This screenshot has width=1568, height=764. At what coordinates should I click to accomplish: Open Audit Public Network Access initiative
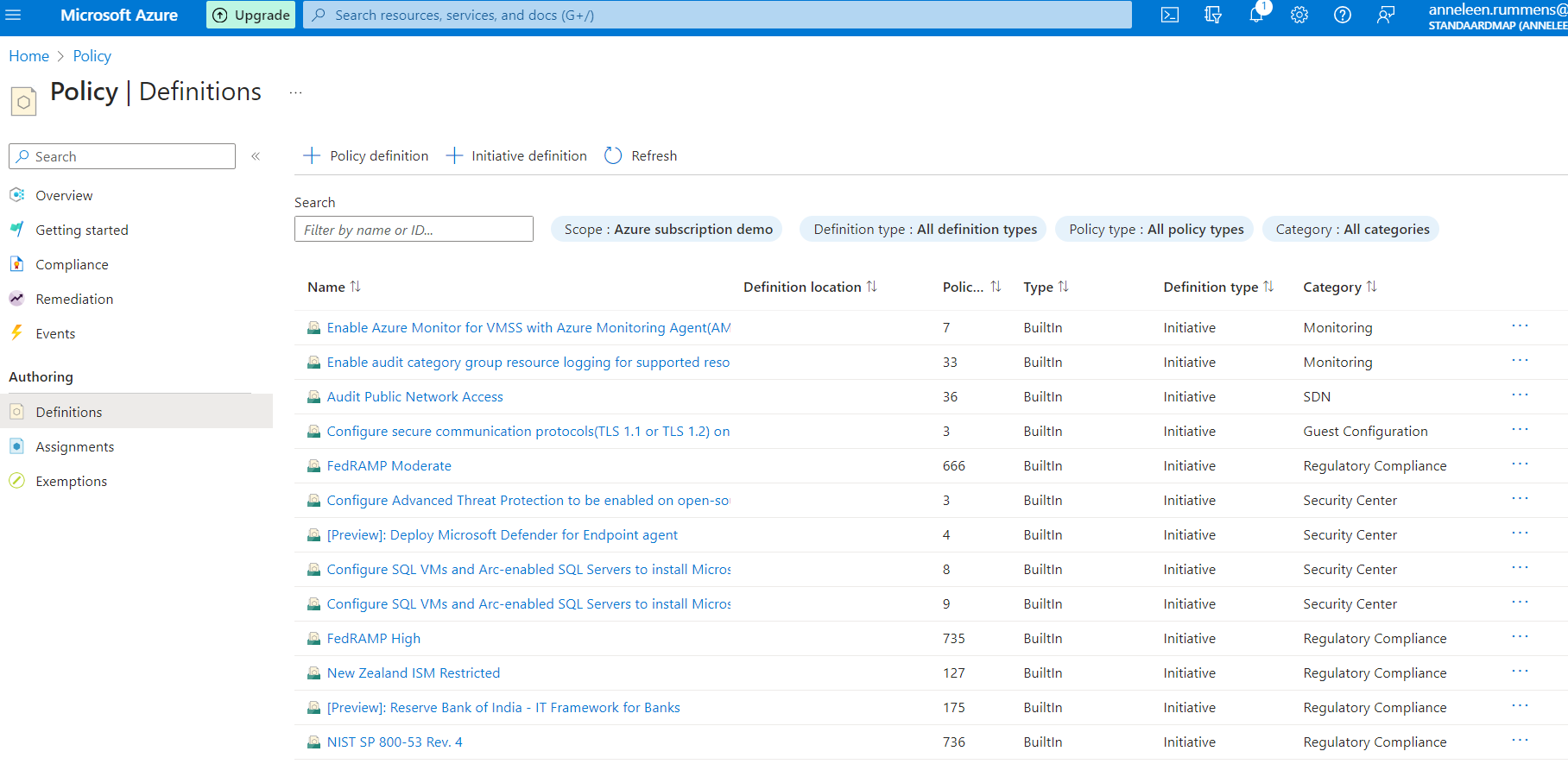[x=414, y=397]
